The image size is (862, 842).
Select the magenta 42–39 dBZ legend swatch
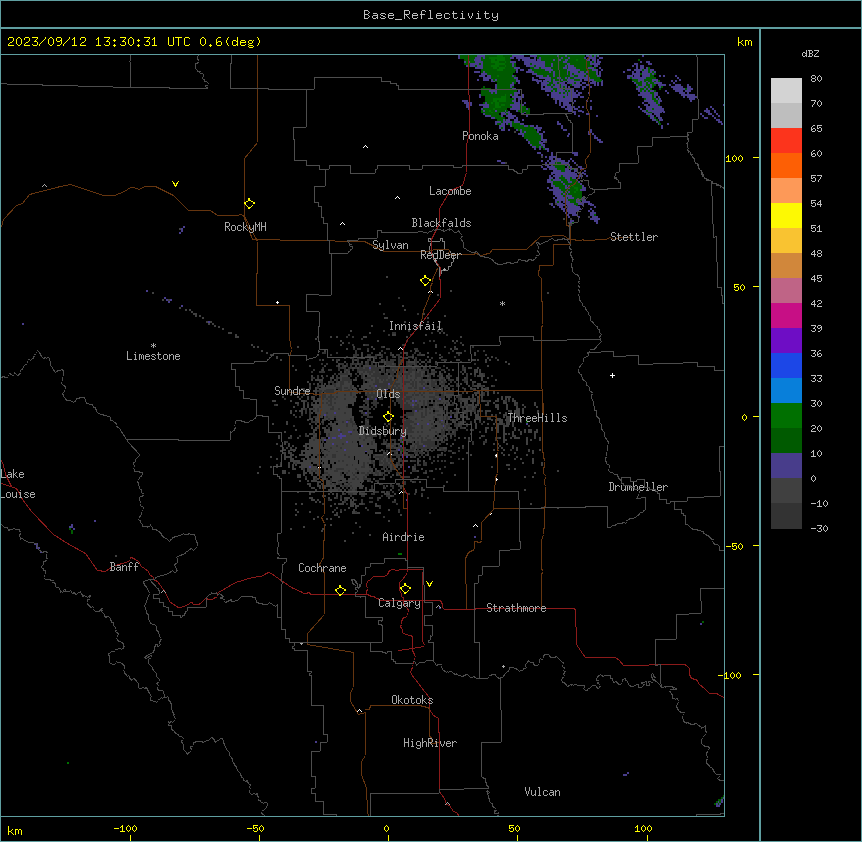click(786, 315)
